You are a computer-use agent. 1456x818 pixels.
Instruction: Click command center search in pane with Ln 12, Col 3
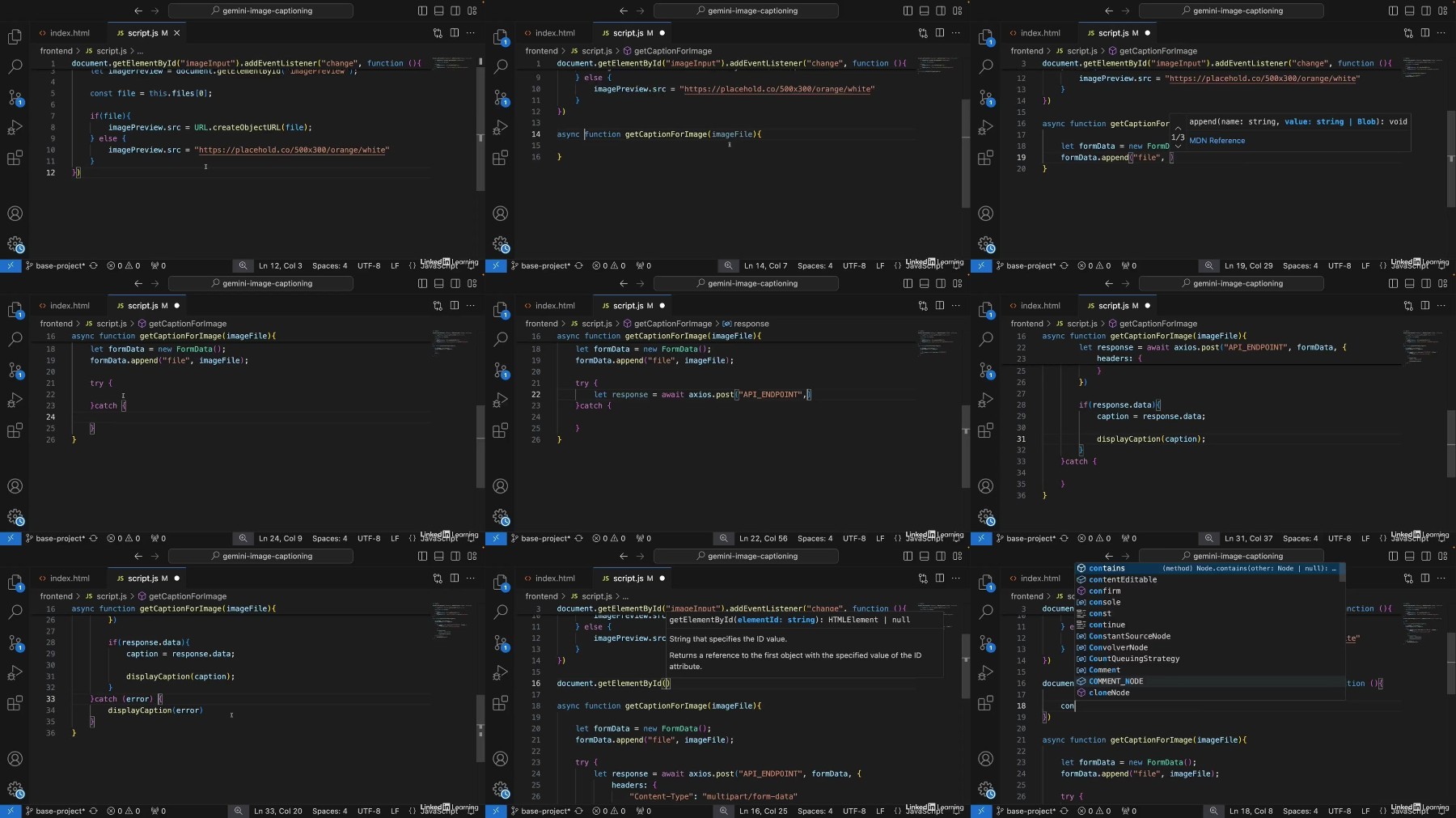(260, 11)
